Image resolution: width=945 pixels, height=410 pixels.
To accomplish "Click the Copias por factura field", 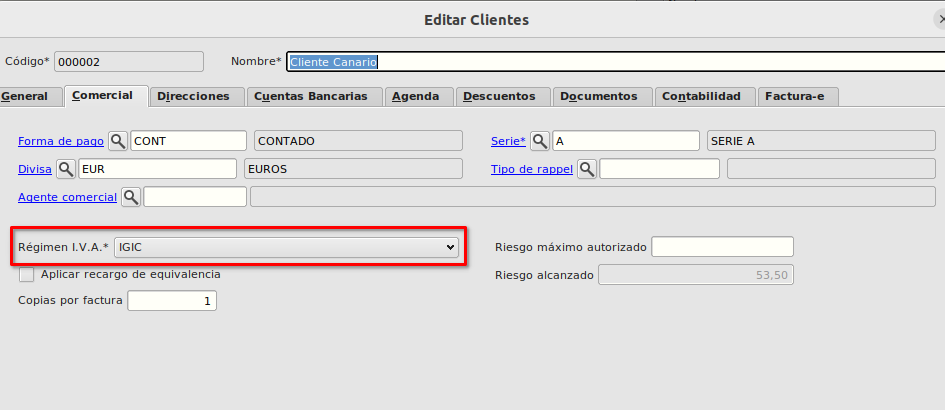I will click(x=172, y=300).
